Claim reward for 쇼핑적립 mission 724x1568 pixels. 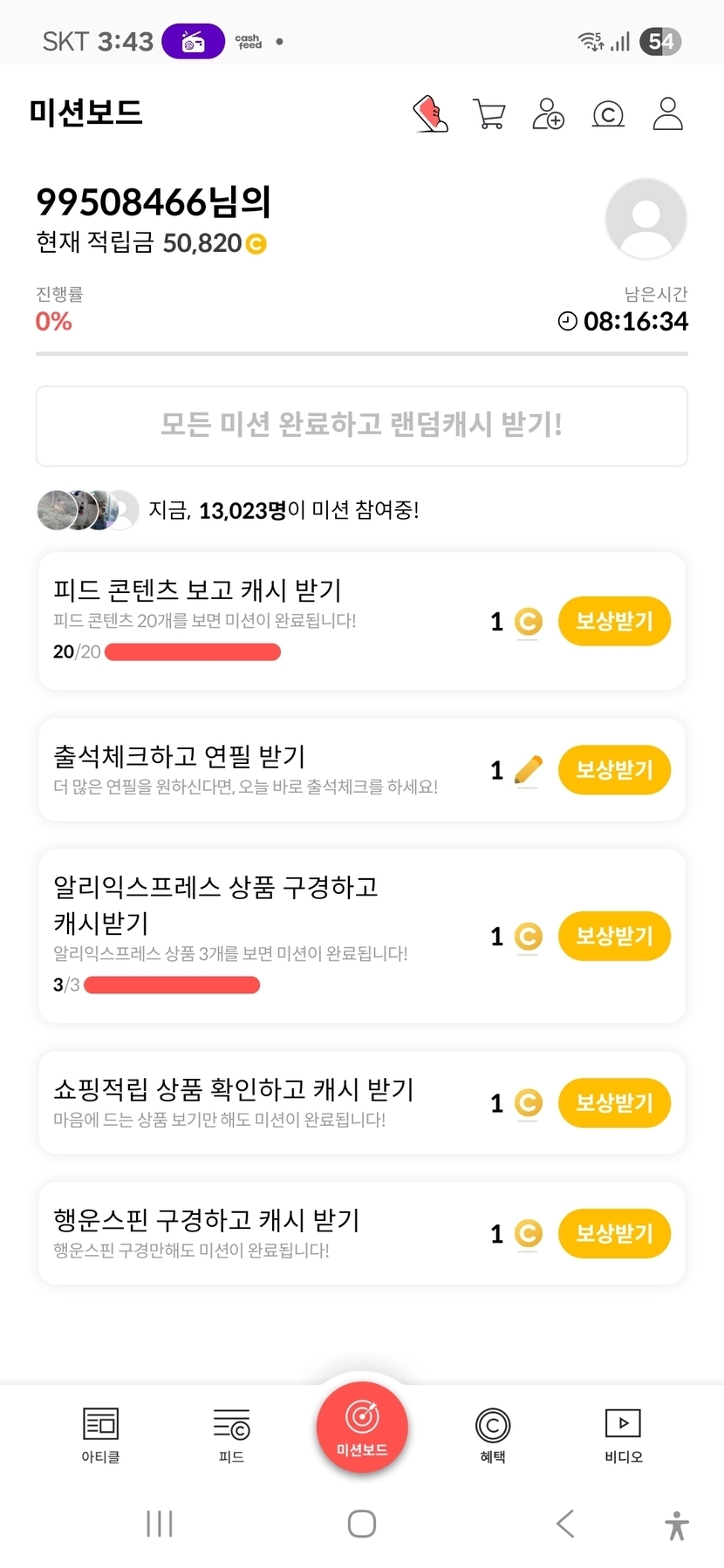pos(614,1103)
